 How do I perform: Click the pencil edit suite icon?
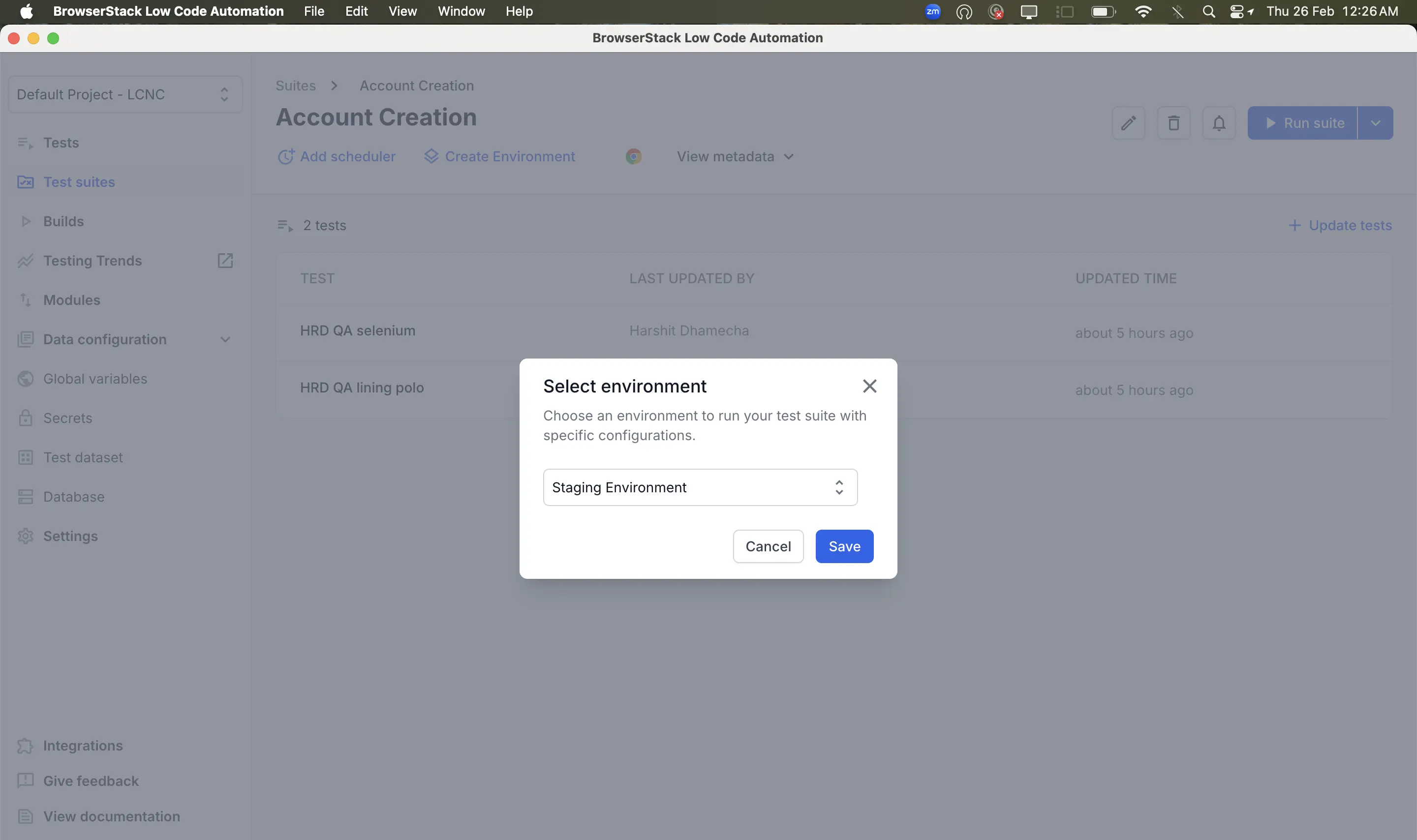tap(1128, 123)
